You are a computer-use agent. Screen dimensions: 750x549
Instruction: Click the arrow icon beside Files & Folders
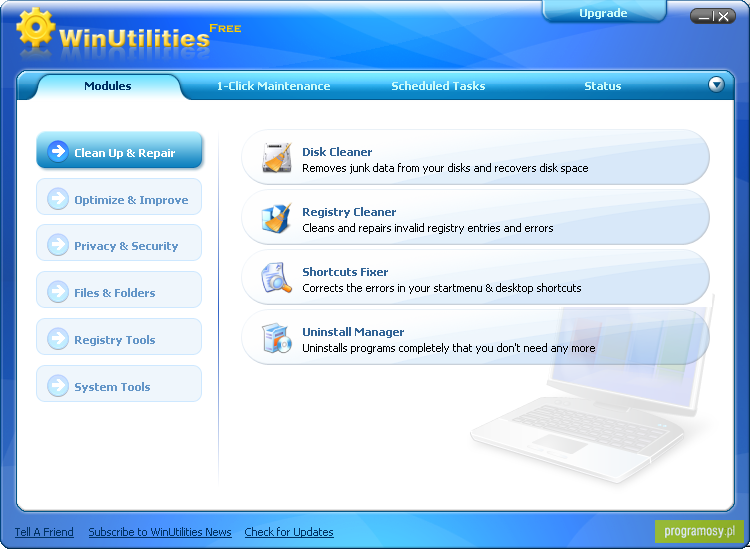[58, 292]
